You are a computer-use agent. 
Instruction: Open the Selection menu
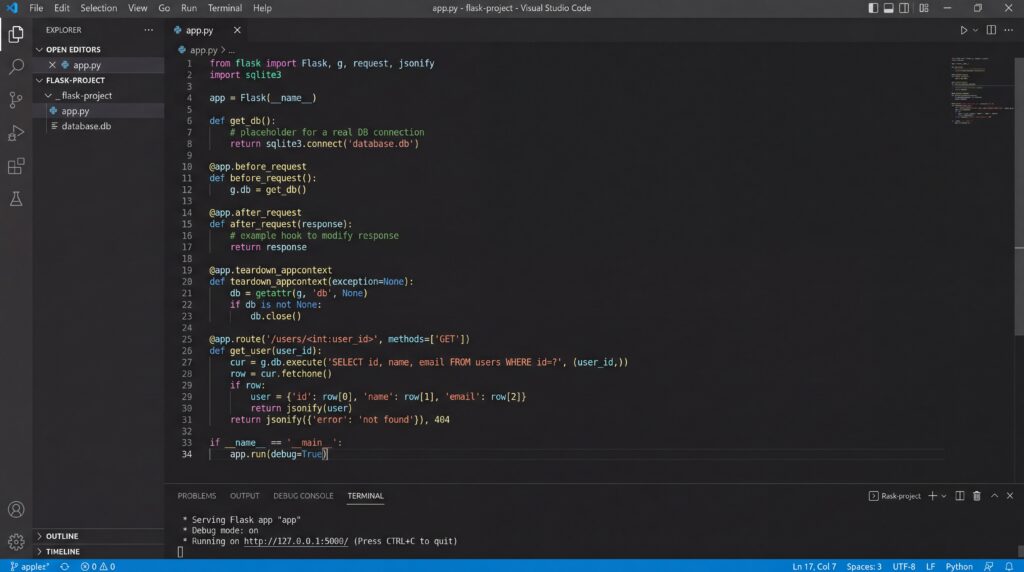(x=99, y=8)
